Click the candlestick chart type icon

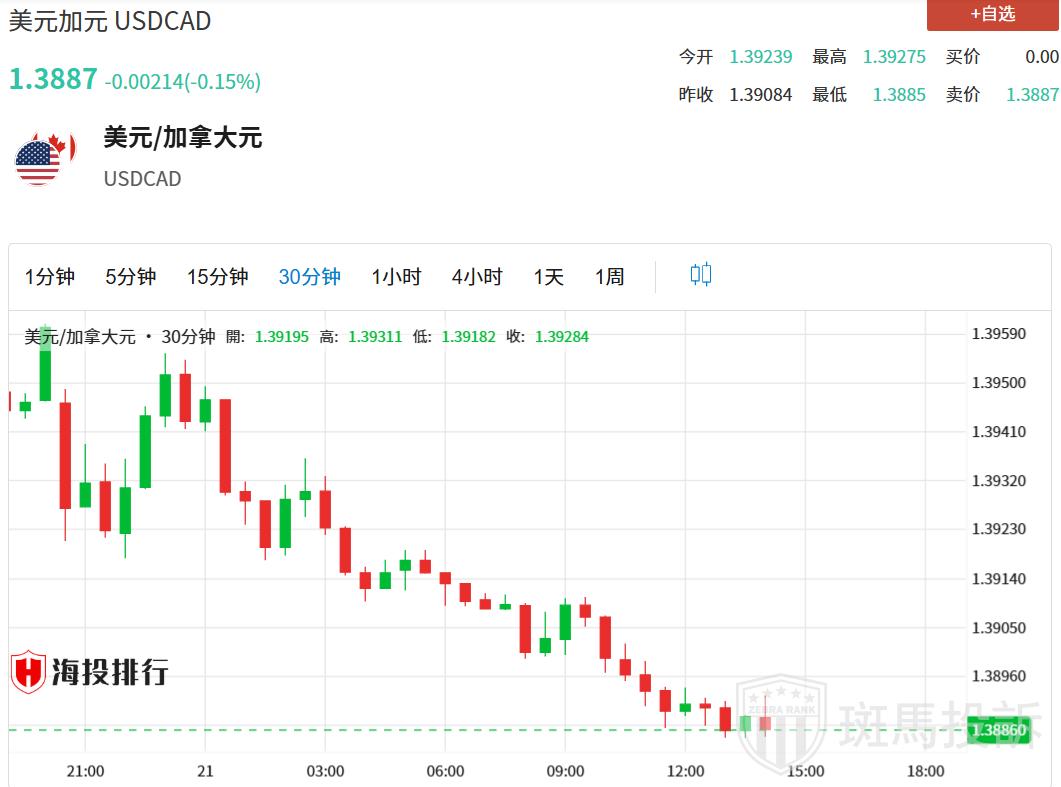(x=701, y=275)
